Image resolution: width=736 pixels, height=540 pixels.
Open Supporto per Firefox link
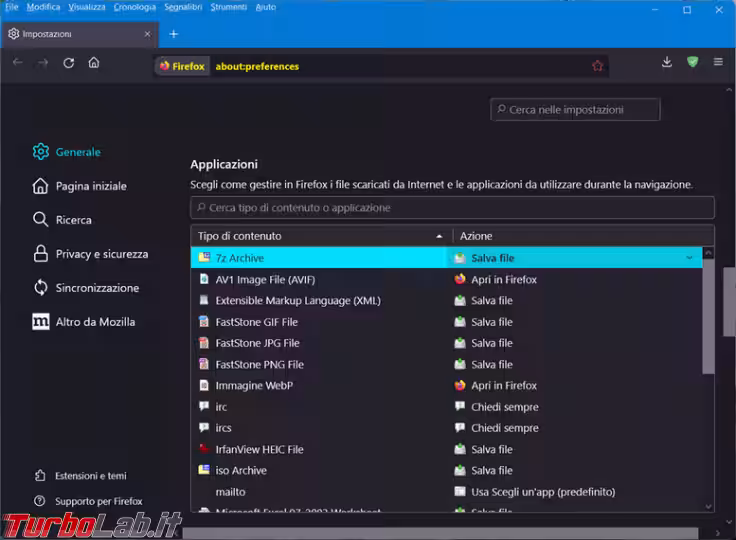click(88, 501)
